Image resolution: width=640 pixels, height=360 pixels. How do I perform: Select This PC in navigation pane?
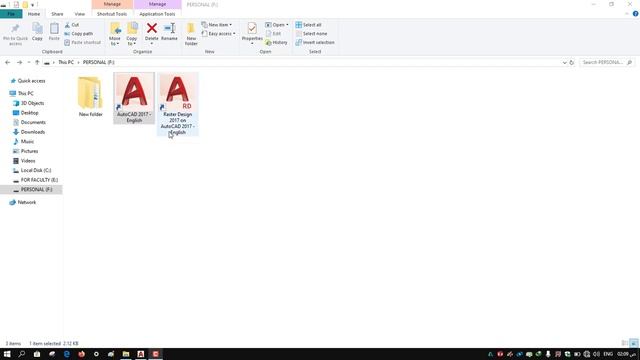pos(25,93)
